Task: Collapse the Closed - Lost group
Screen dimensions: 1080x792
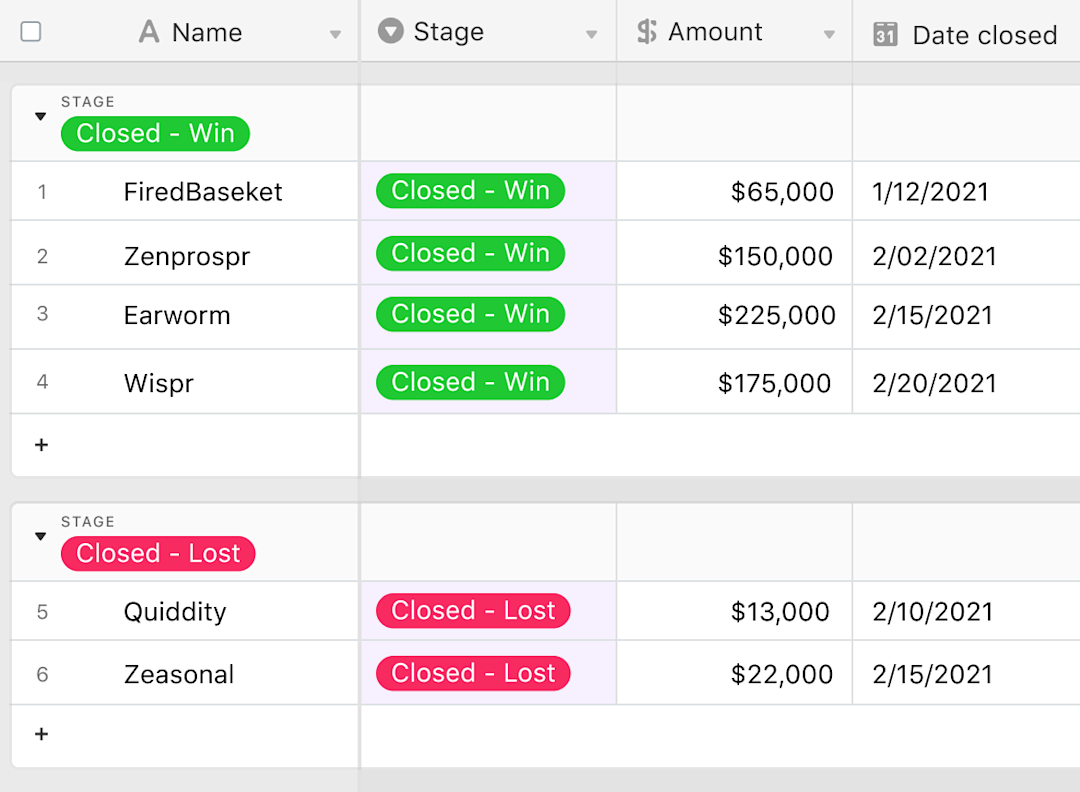Action: pyautogui.click(x=40, y=535)
